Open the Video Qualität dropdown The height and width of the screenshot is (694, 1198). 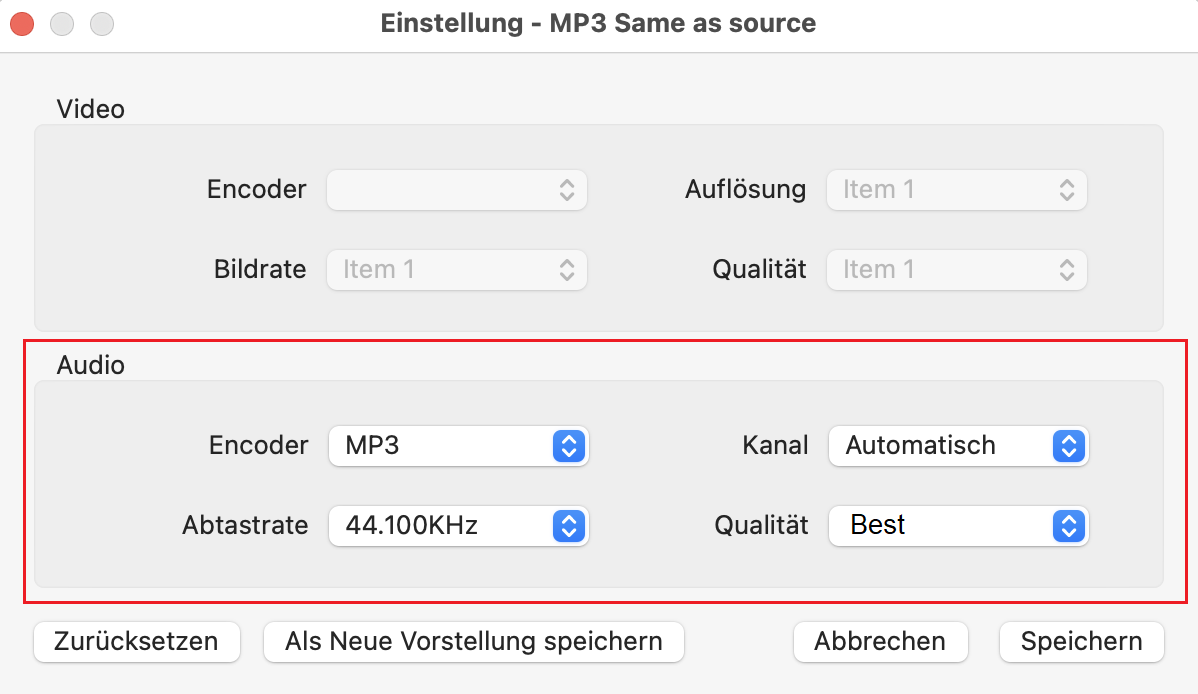tap(956, 270)
